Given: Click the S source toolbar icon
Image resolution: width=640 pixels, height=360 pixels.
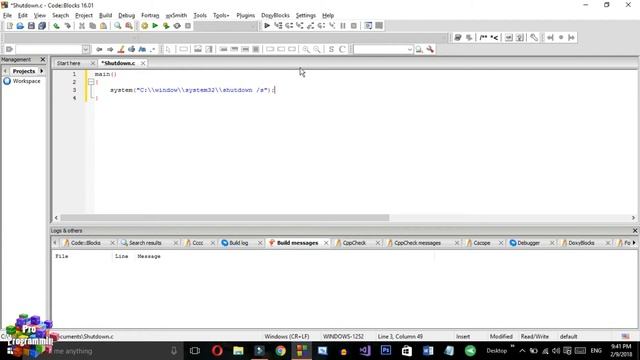Looking at the screenshot, I should [331, 49].
